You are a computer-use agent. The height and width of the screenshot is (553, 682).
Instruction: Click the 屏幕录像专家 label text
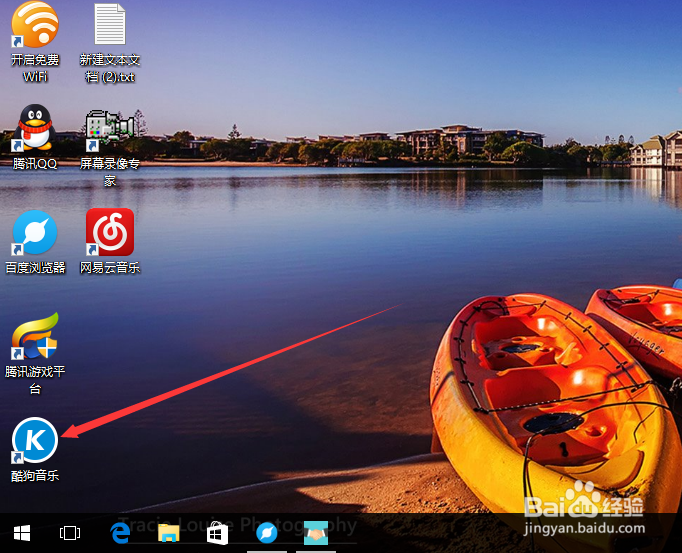click(x=110, y=172)
